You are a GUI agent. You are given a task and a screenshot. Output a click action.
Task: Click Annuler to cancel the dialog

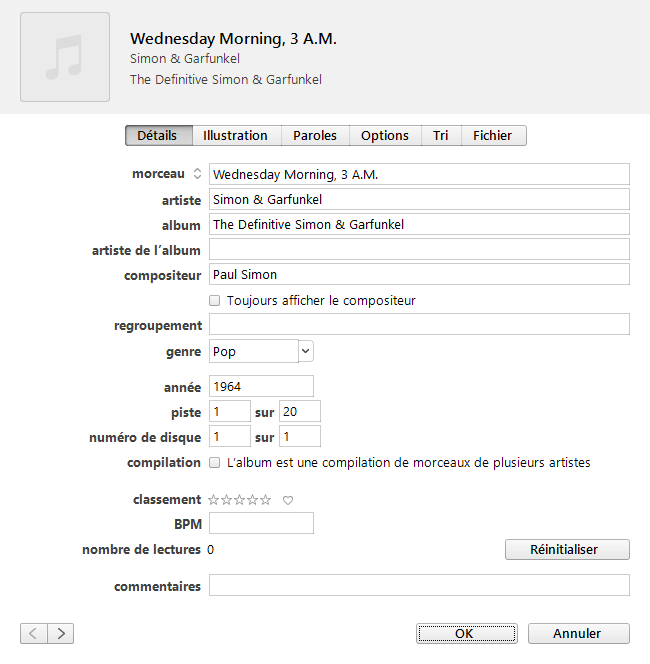pos(578,634)
